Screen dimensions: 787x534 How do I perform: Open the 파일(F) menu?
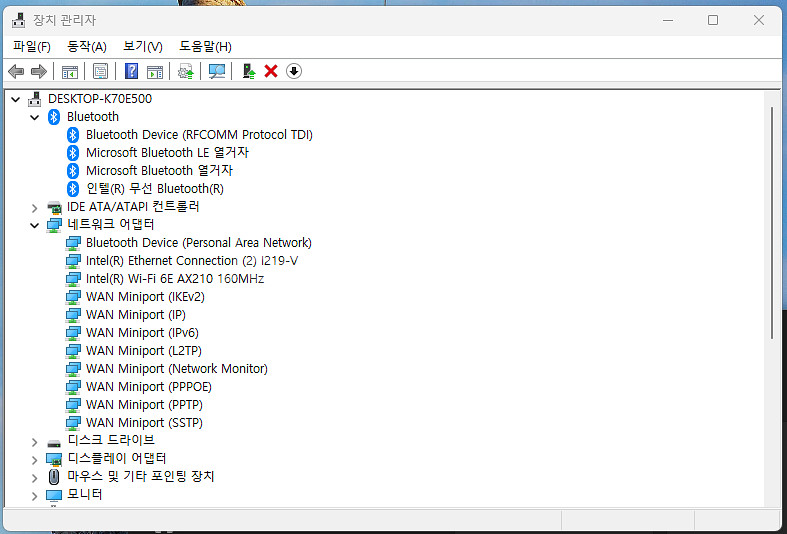coord(32,46)
